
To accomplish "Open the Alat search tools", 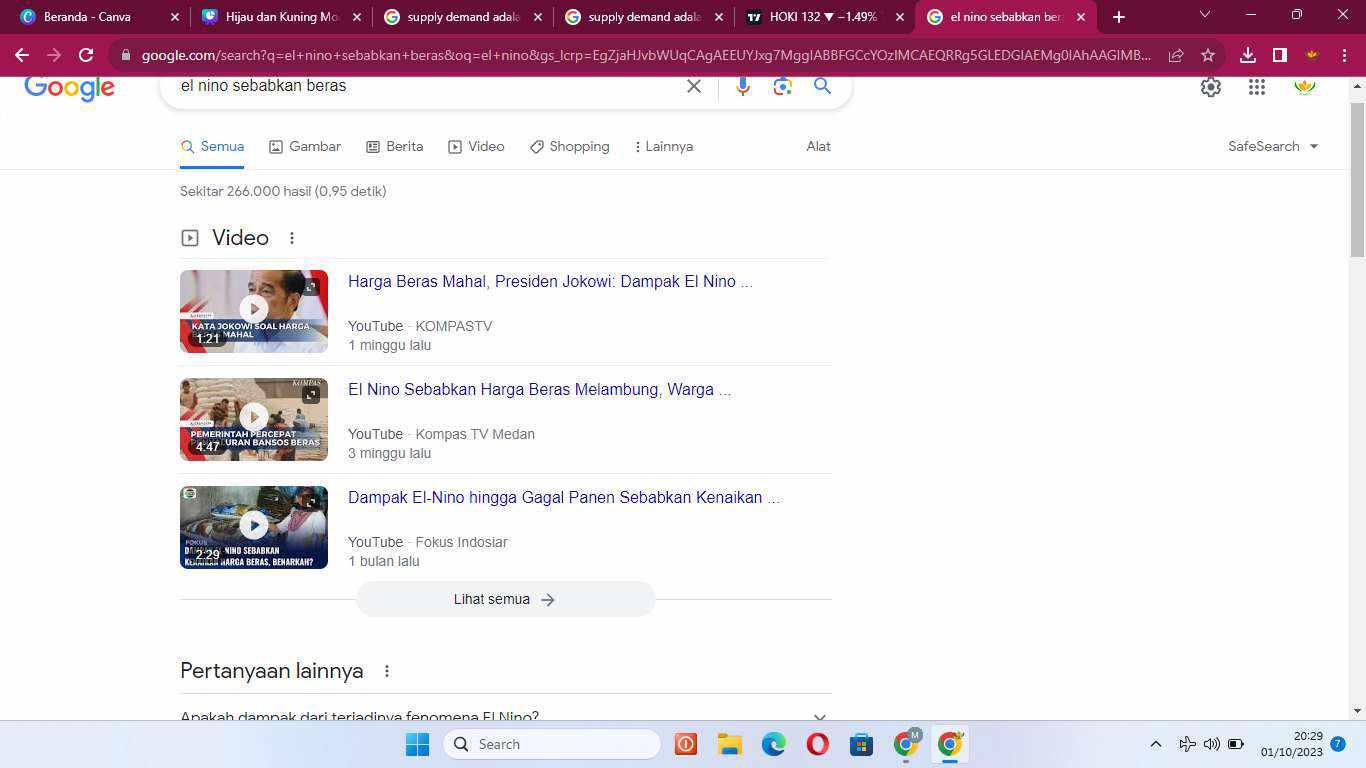I will [x=819, y=146].
